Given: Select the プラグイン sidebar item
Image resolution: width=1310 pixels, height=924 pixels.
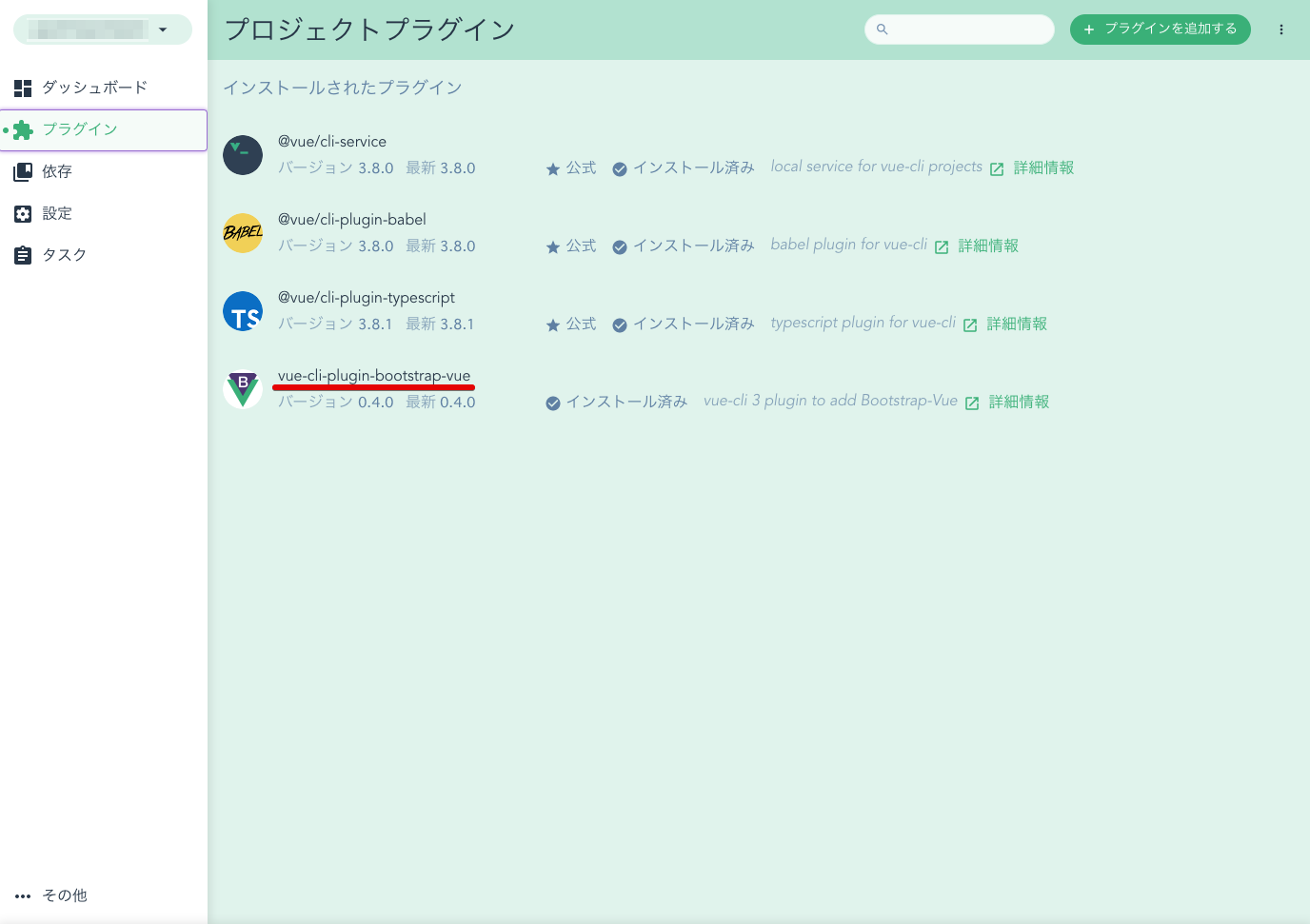Looking at the screenshot, I should pyautogui.click(x=103, y=129).
